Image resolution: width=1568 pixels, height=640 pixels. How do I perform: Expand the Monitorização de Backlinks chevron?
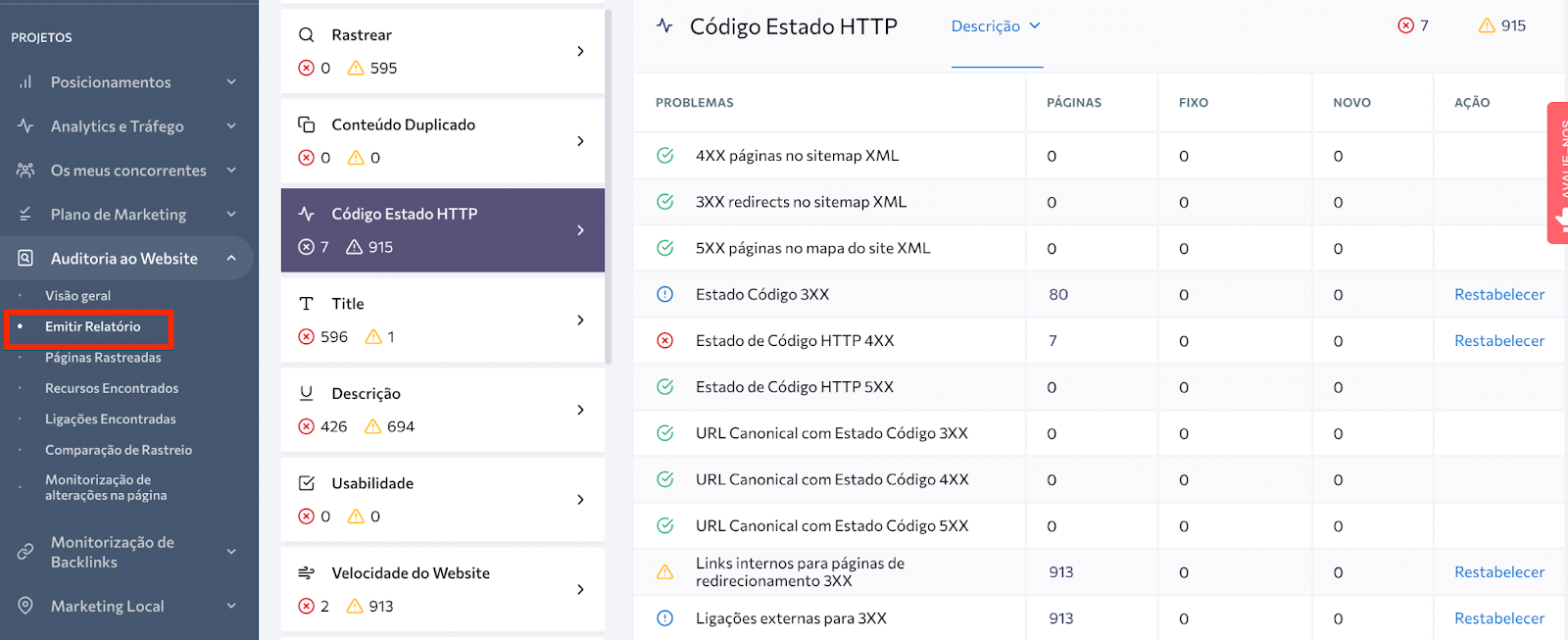point(231,552)
